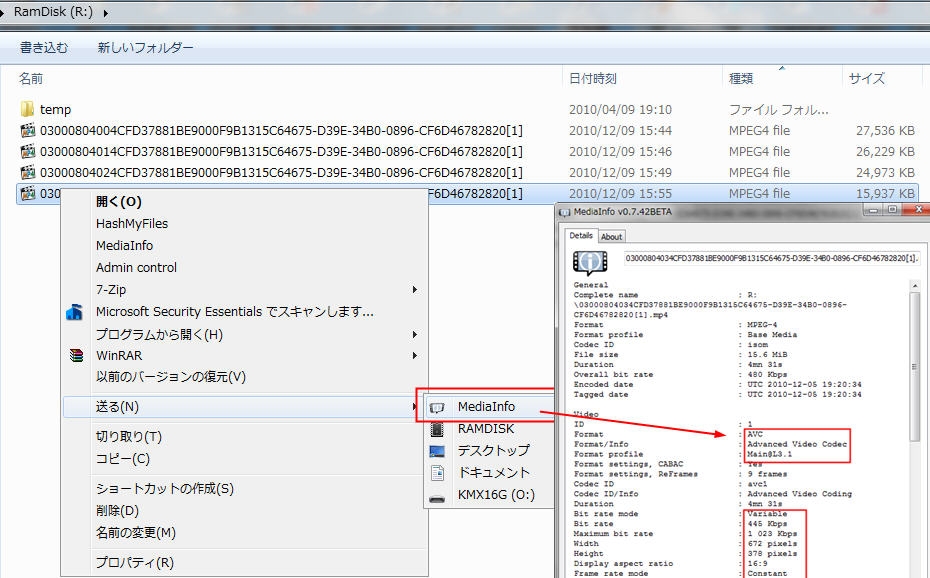The image size is (930, 578).
Task: Open プロパティ(R) from the context menu
Action: pyautogui.click(x=135, y=562)
